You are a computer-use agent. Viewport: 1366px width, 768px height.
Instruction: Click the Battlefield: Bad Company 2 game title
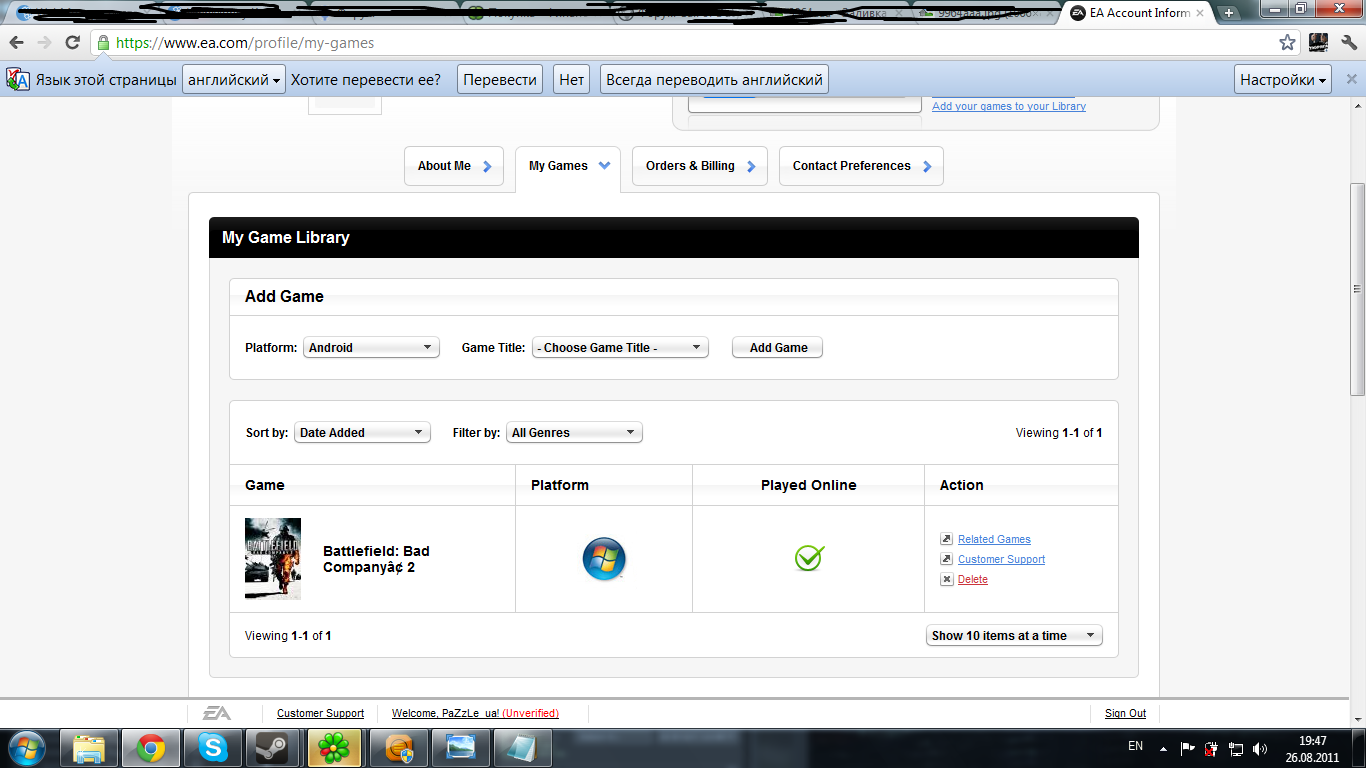click(x=376, y=559)
